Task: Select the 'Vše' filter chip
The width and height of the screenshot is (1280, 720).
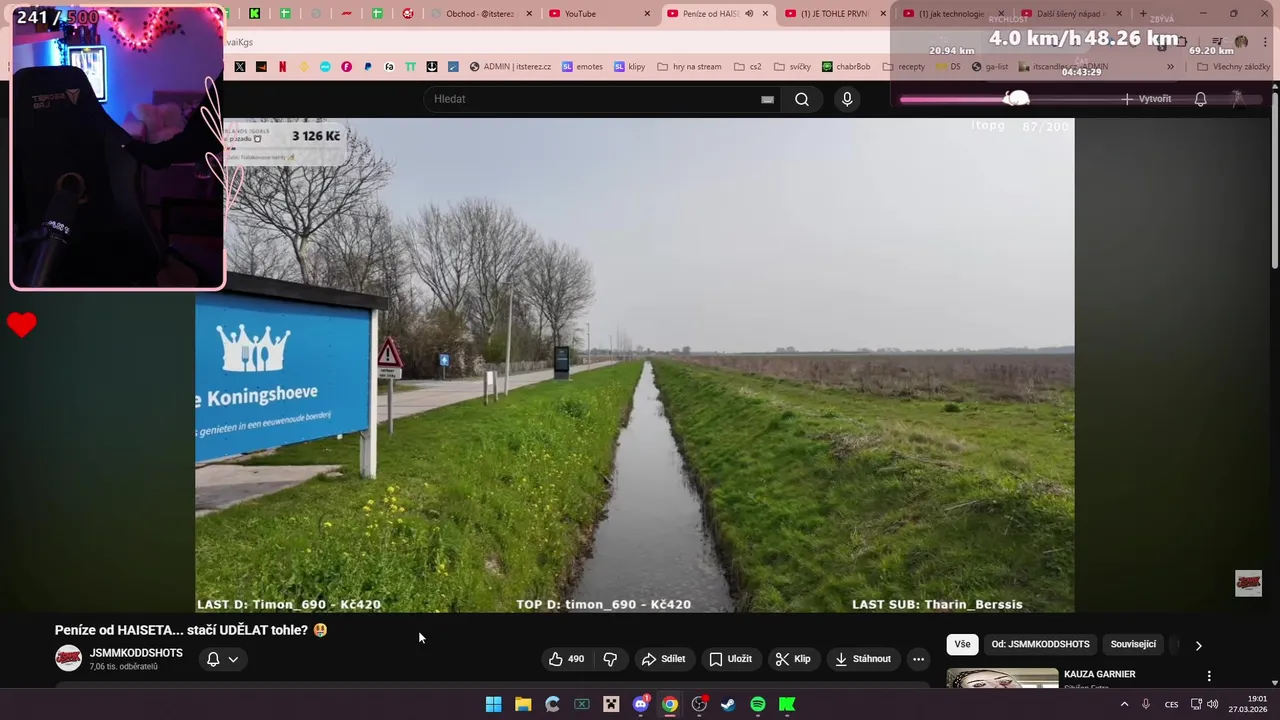Action: tap(962, 645)
